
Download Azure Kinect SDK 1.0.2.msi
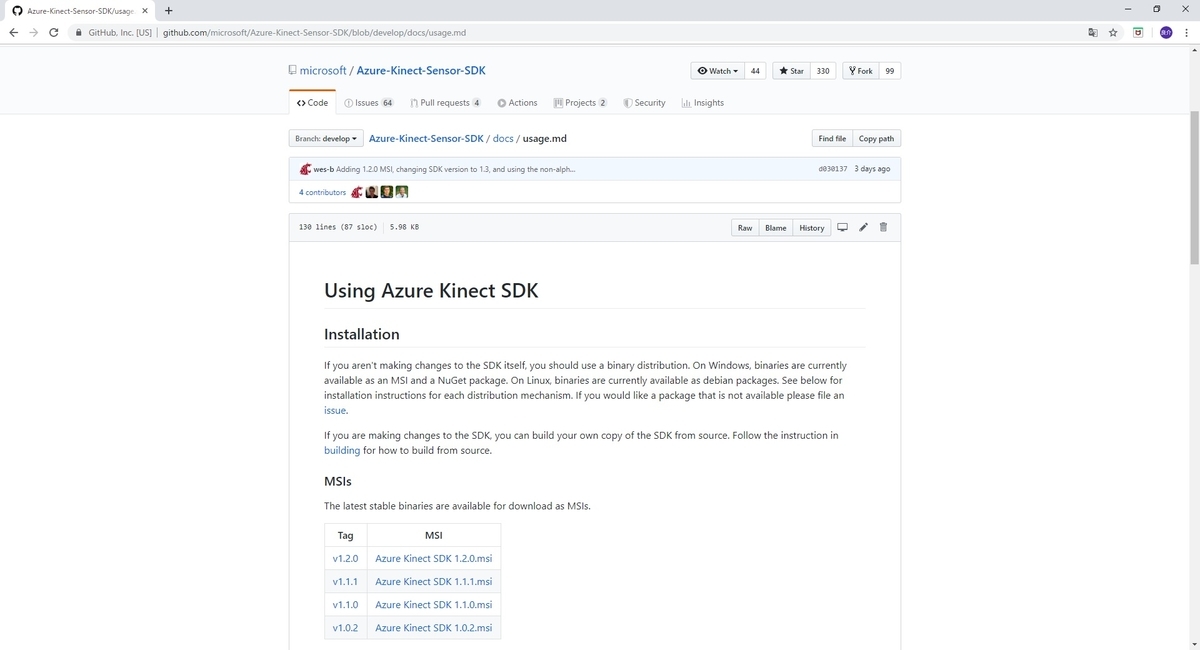click(x=434, y=628)
